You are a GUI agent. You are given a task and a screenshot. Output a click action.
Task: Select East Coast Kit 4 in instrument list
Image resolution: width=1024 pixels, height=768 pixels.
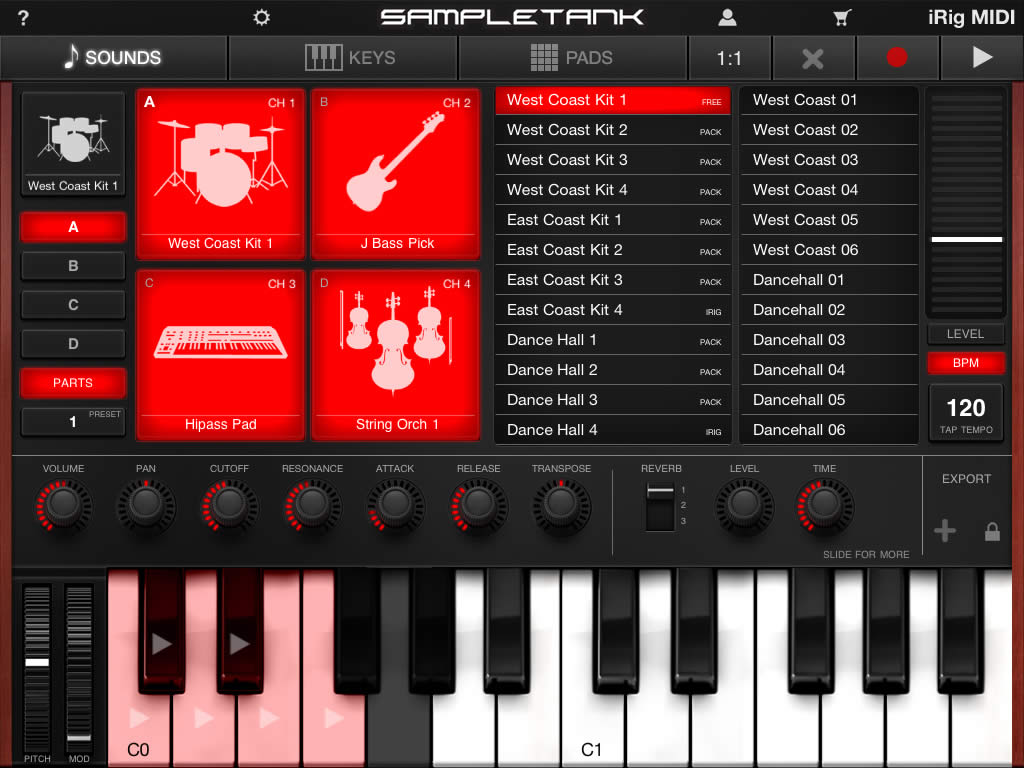(x=613, y=310)
